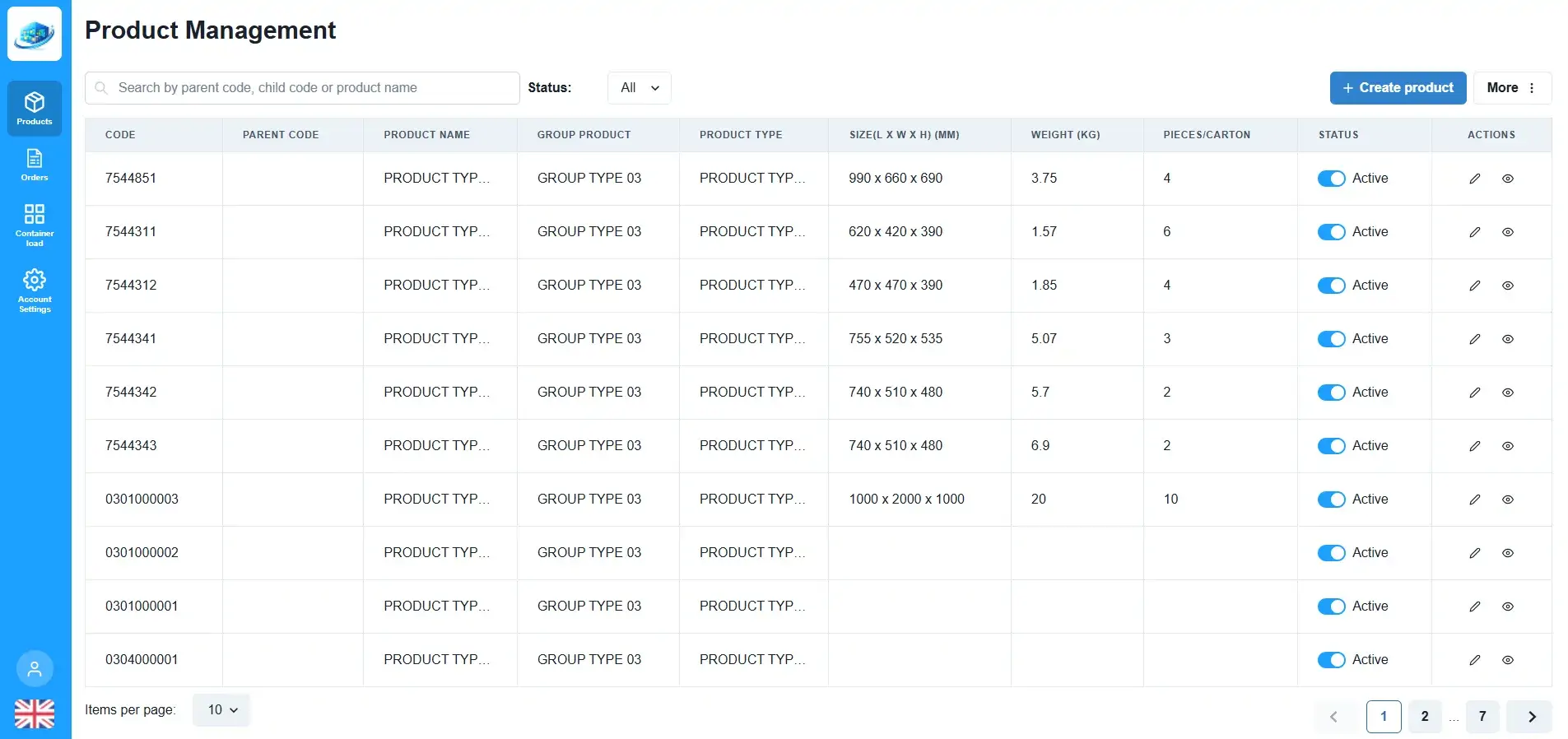The height and width of the screenshot is (739, 1568).
Task: Select page 1 in pagination
Action: 1384,717
